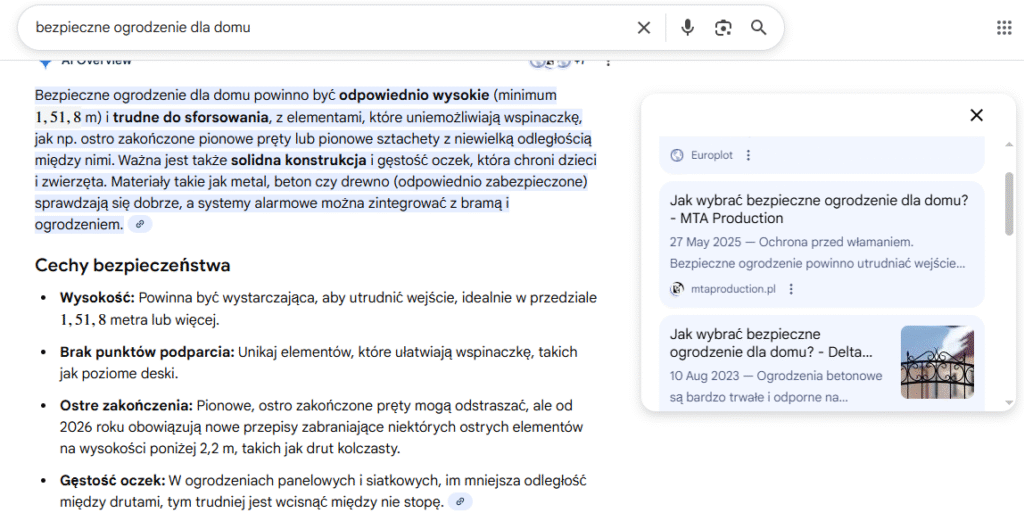Open the MTA Production article link
The height and width of the screenshot is (513, 1024).
(x=819, y=209)
